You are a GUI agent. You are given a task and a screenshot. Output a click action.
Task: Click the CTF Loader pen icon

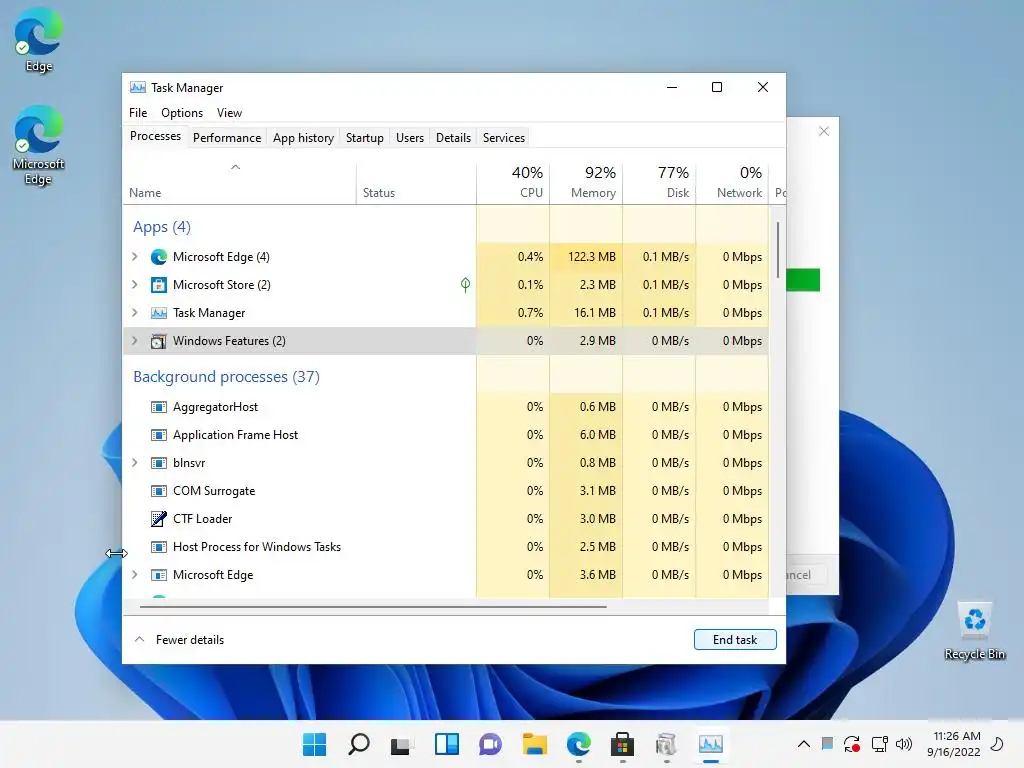159,519
